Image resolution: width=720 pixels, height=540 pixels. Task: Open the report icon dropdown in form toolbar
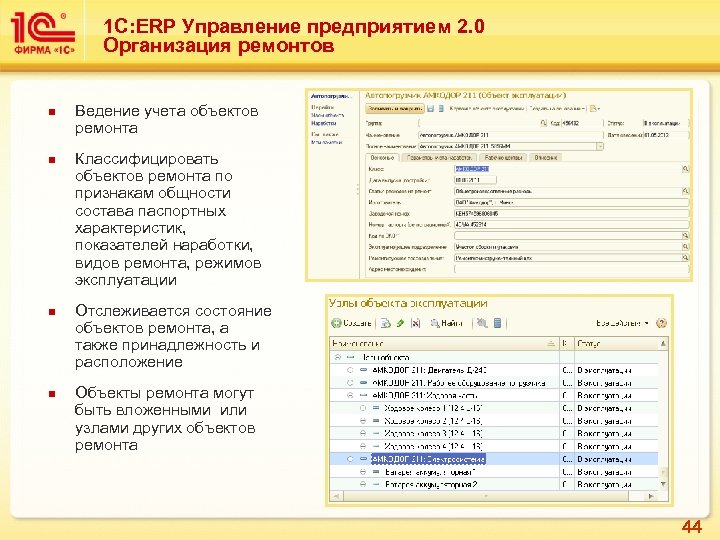click(x=595, y=109)
